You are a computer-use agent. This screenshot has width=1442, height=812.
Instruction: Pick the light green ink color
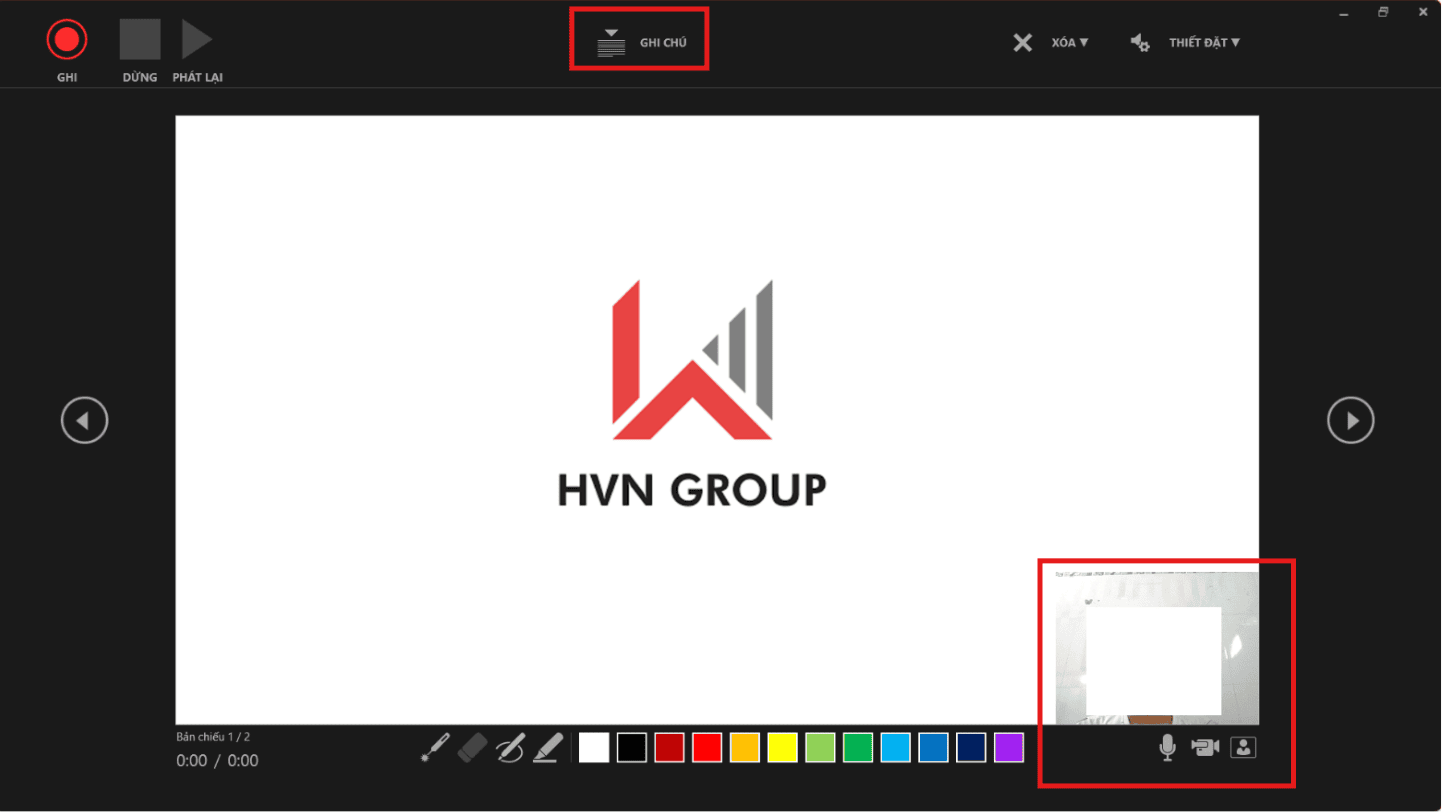click(820, 747)
